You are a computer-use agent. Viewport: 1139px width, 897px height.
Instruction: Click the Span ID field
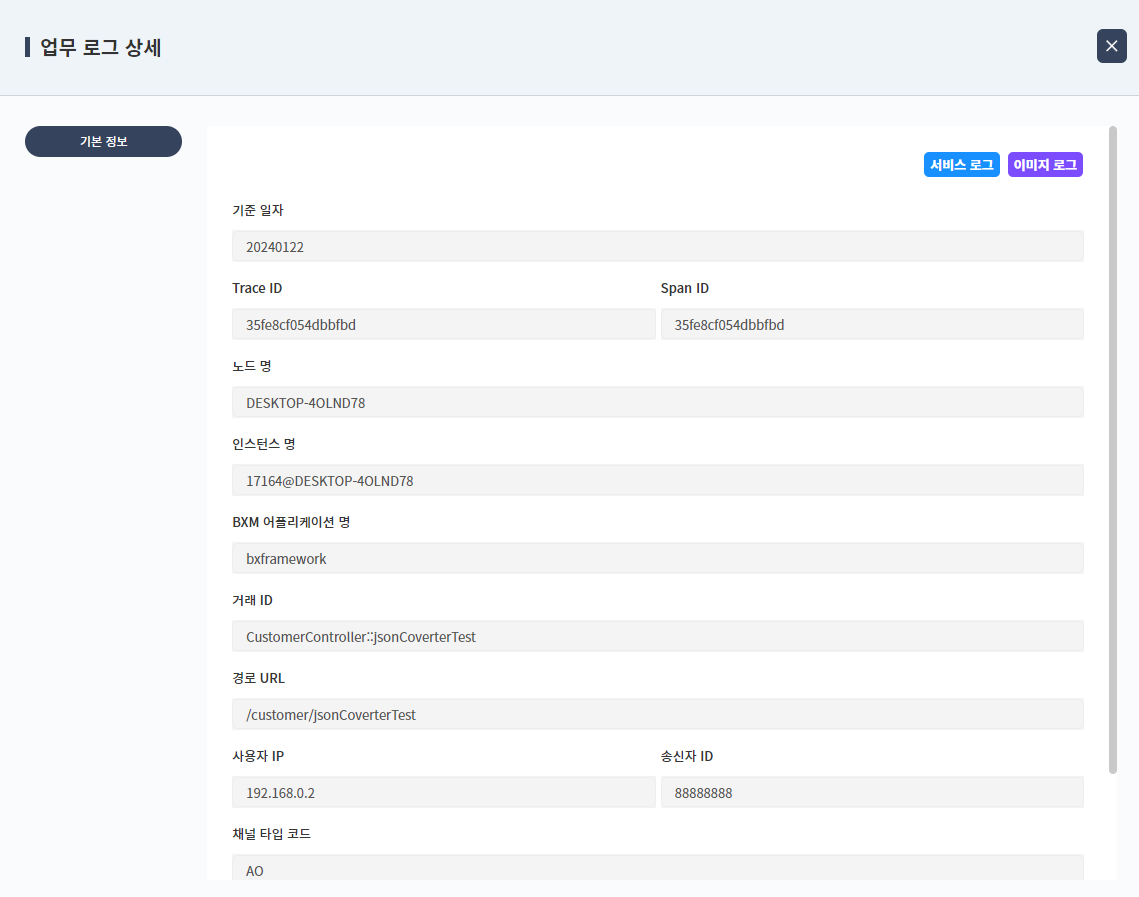pyautogui.click(x=872, y=324)
